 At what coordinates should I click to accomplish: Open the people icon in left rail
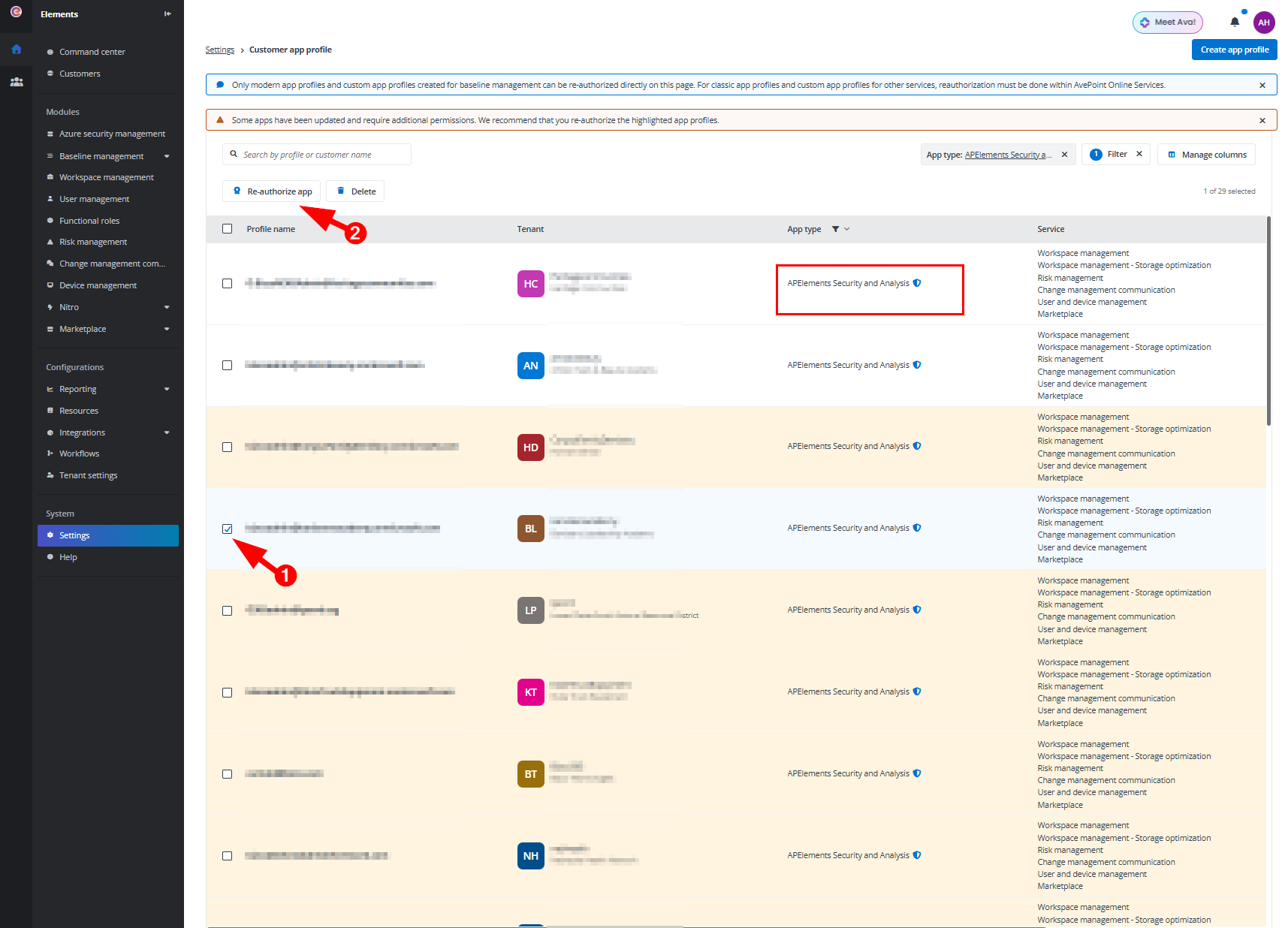point(16,82)
